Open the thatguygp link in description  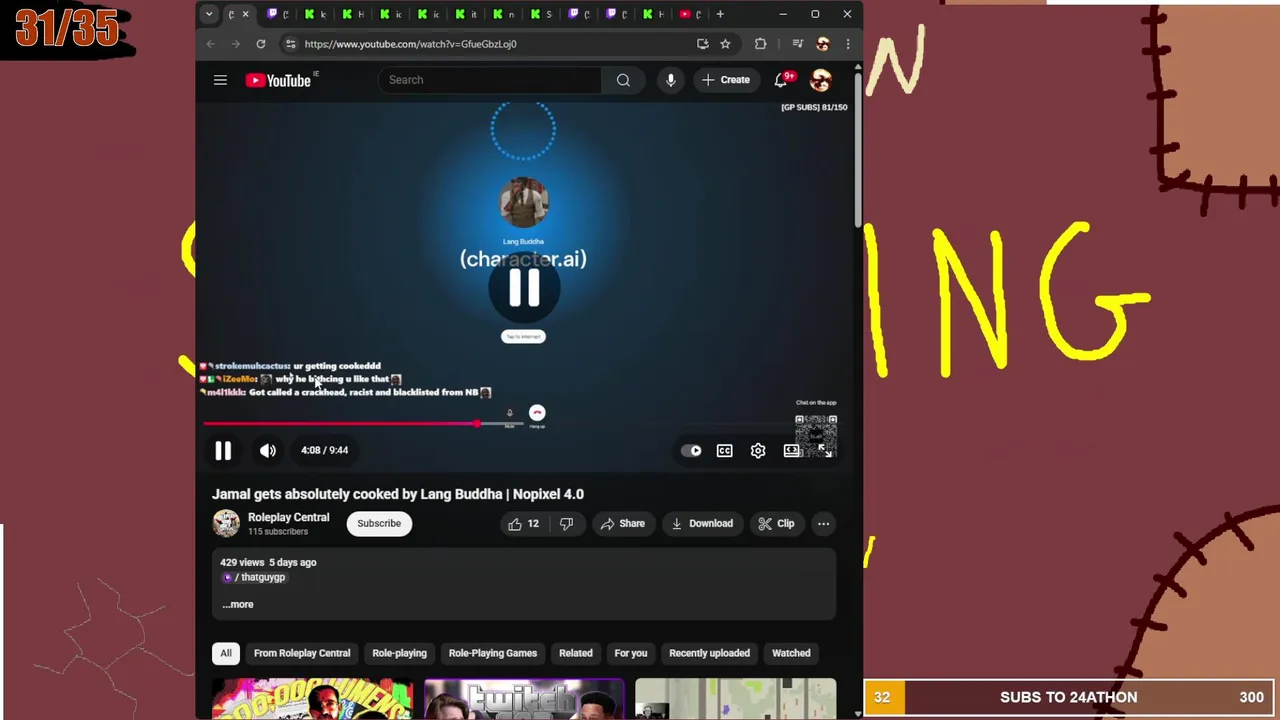point(257,578)
